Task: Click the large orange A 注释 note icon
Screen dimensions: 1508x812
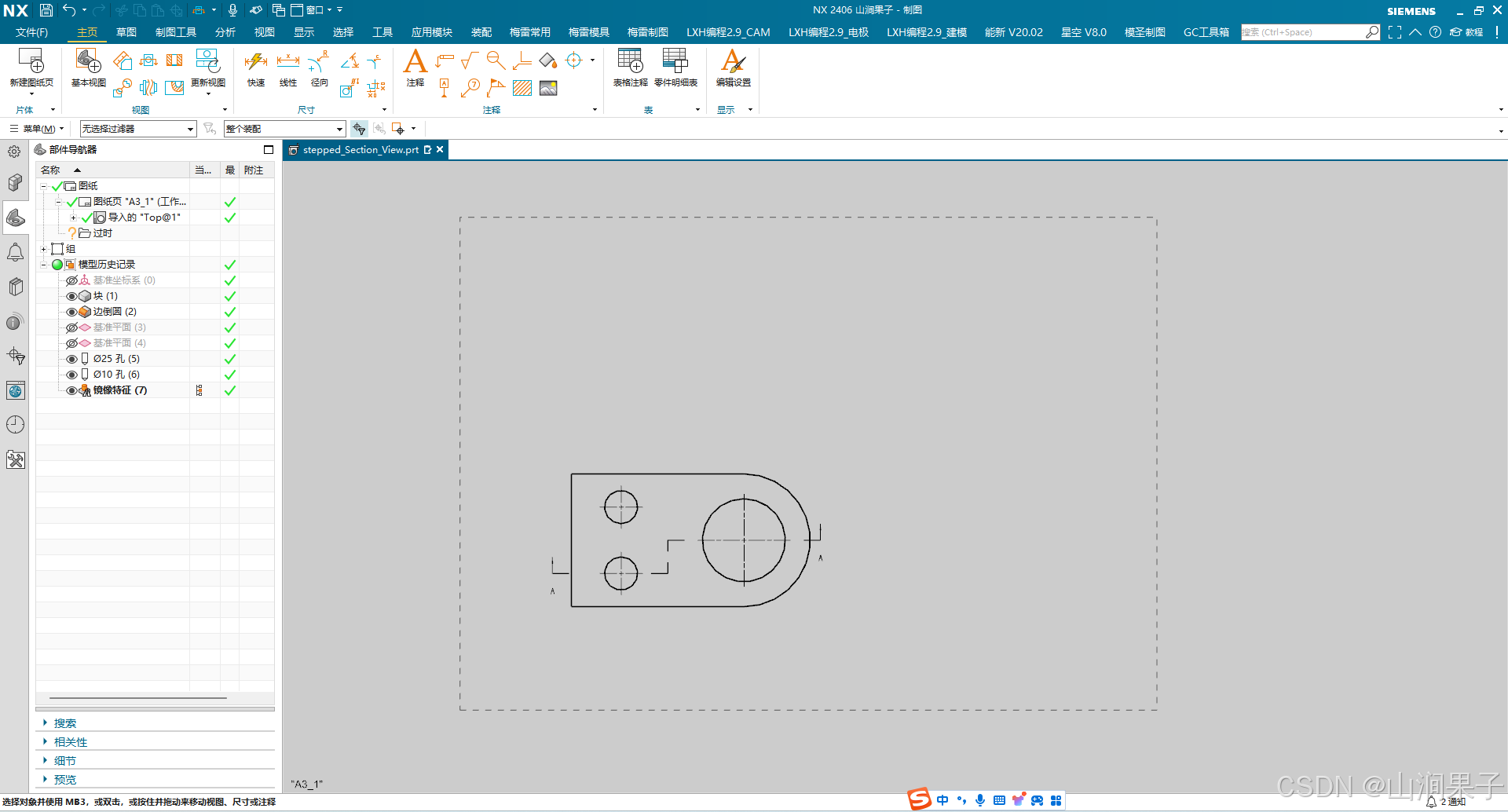Action: [415, 61]
